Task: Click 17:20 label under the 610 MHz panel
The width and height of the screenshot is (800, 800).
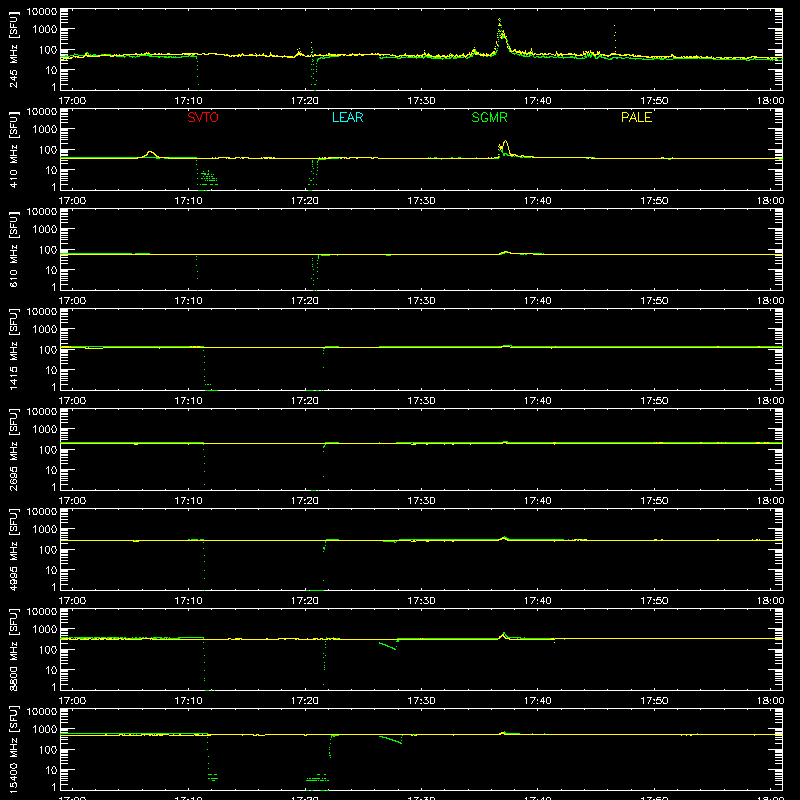Action: [305, 301]
